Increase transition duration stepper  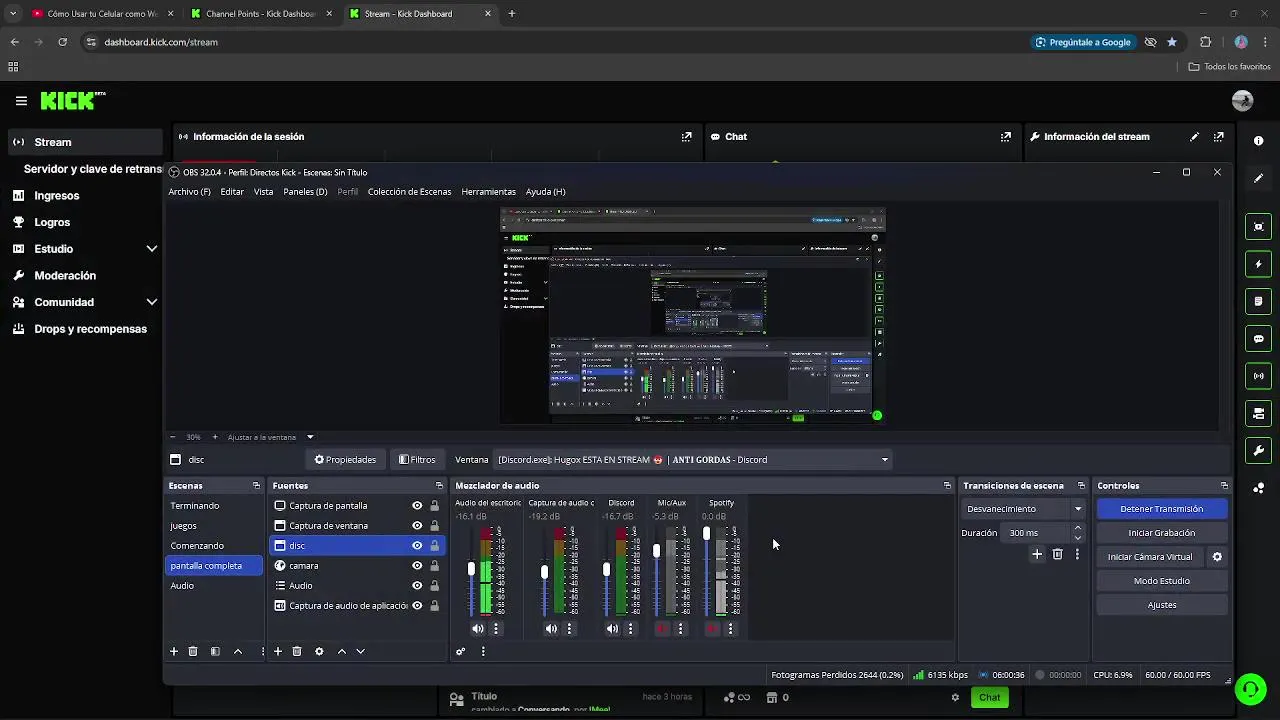point(1077,528)
